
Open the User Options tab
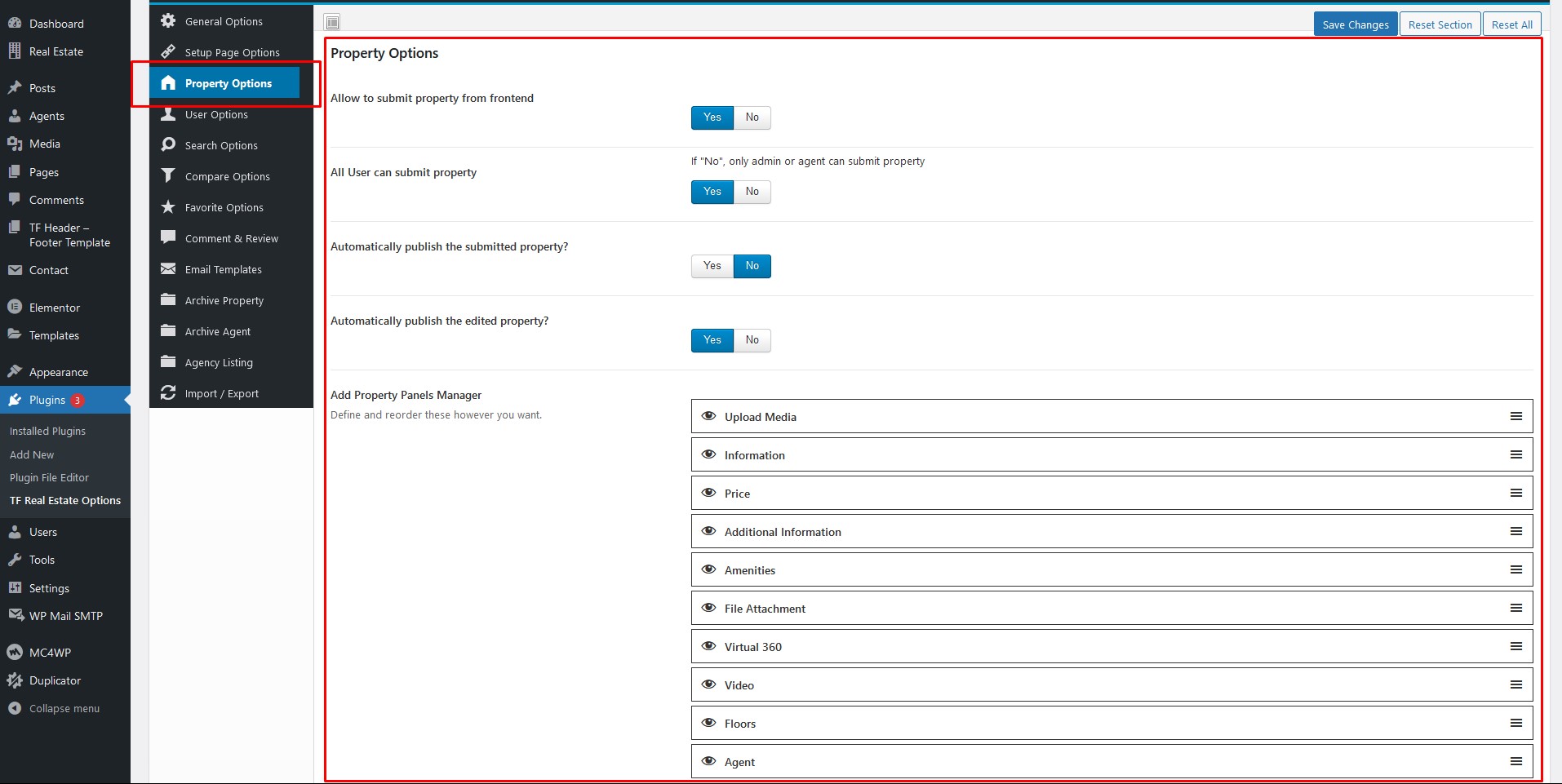[x=231, y=114]
